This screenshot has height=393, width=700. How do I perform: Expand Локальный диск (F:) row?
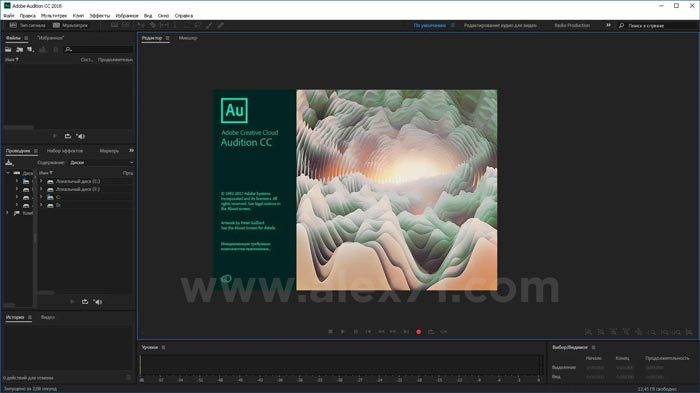tap(41, 189)
